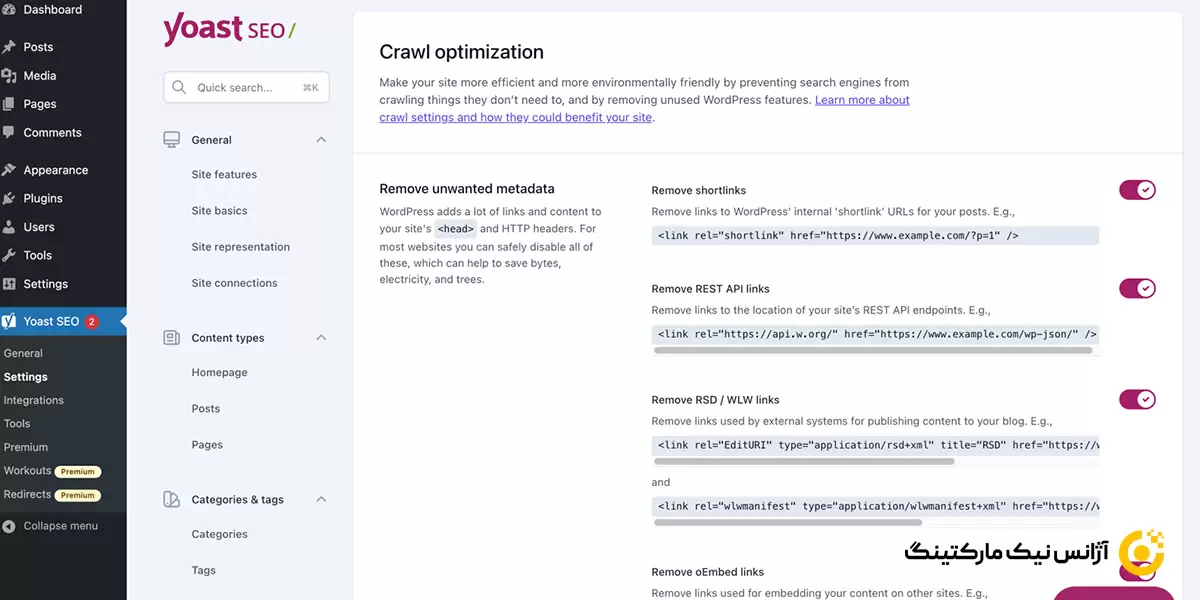Open the Integrations submenu item

34,400
